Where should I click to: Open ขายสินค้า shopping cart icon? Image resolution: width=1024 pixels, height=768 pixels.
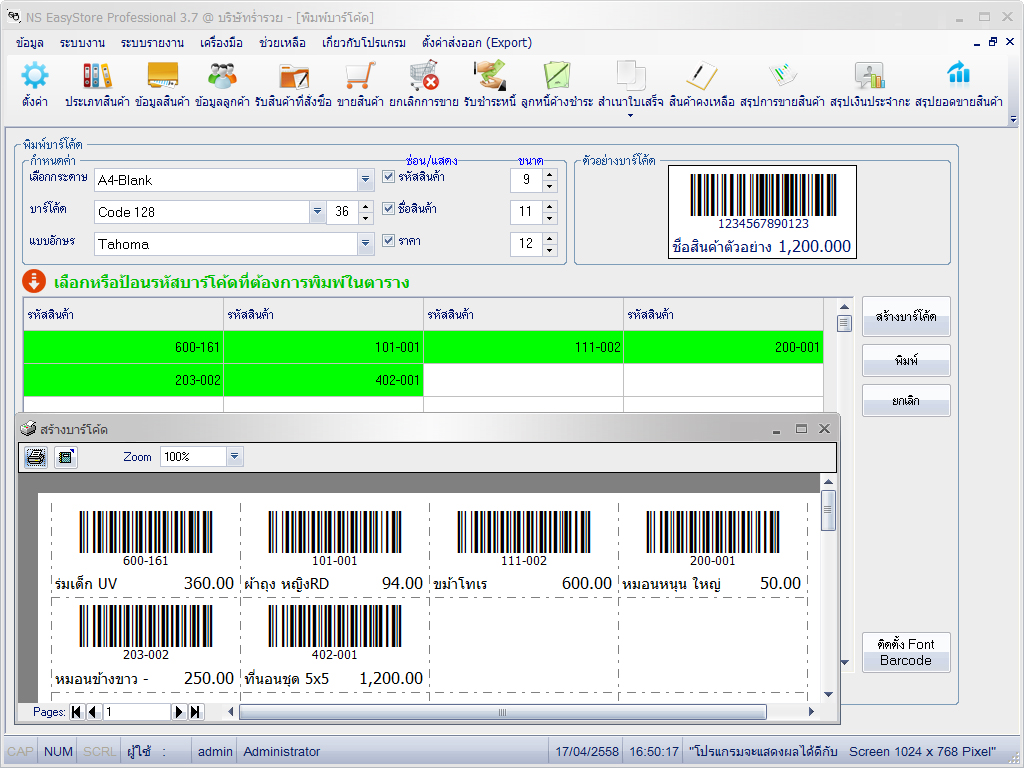(360, 76)
